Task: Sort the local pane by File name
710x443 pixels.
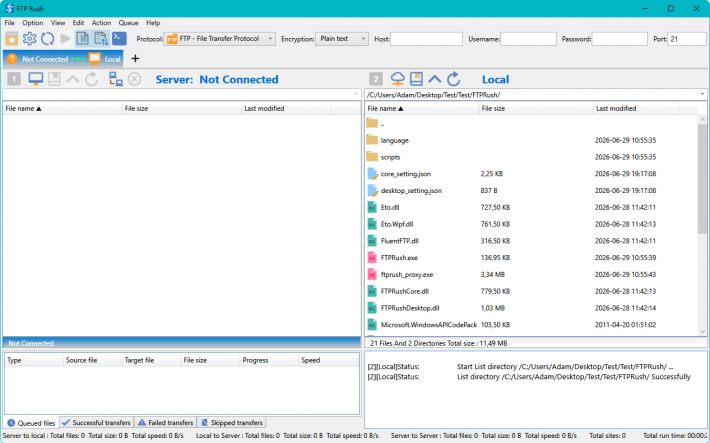Action: [422, 109]
